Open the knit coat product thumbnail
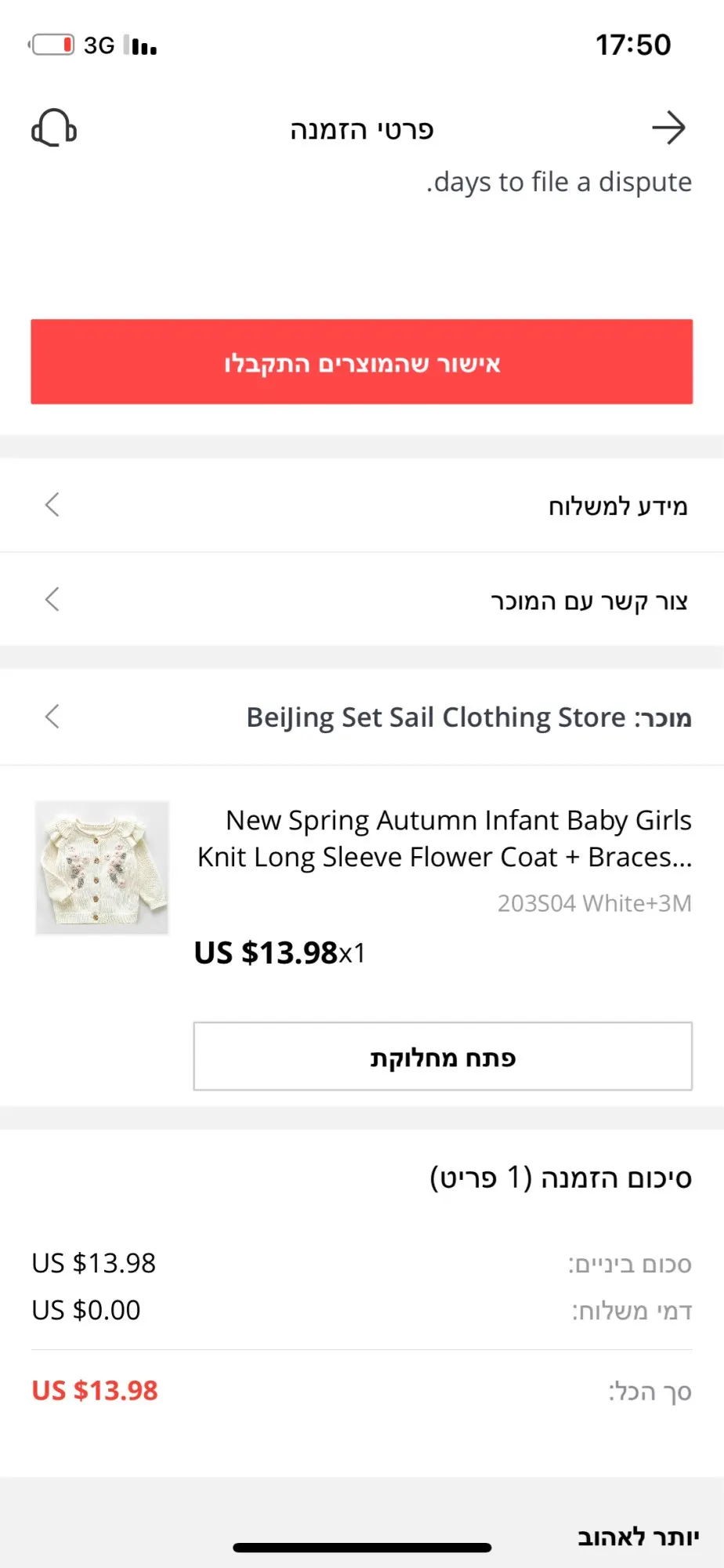Viewport: 724px width, 1568px height. 102,867
